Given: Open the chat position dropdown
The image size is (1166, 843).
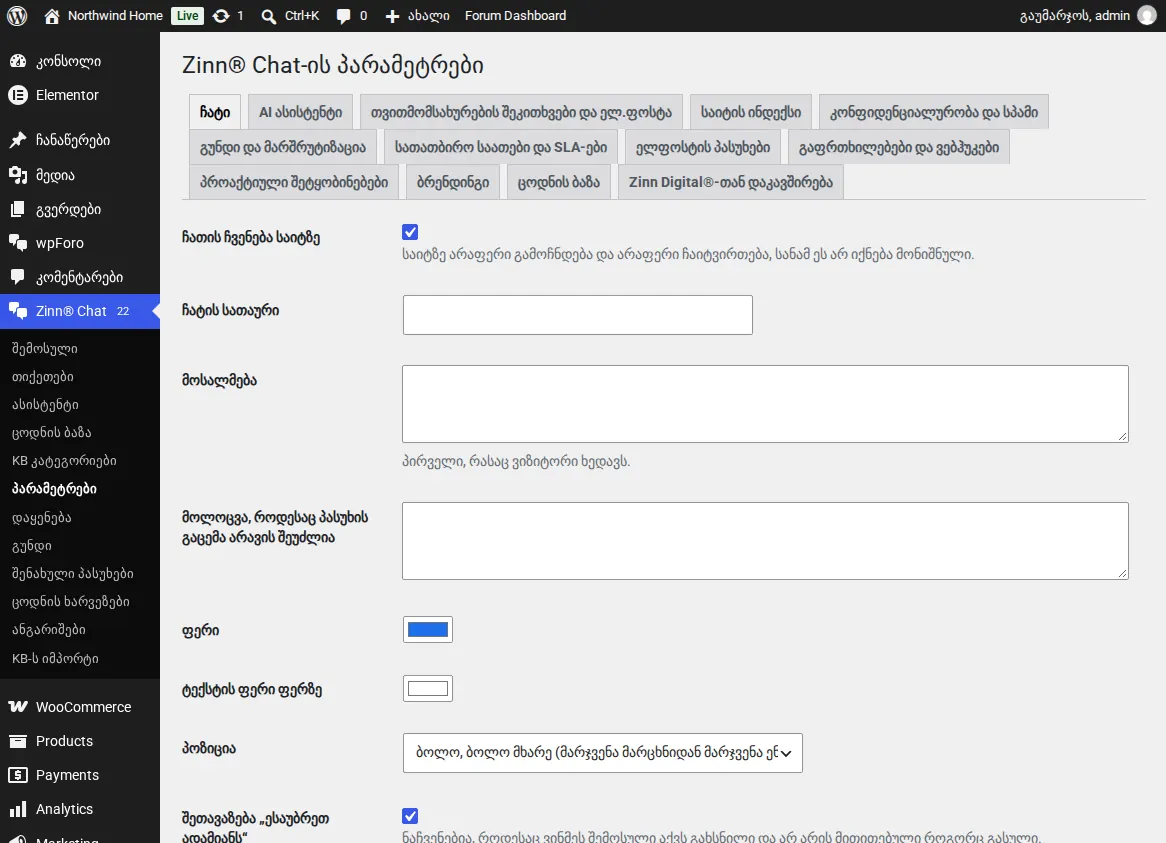Looking at the screenshot, I should pos(602,753).
